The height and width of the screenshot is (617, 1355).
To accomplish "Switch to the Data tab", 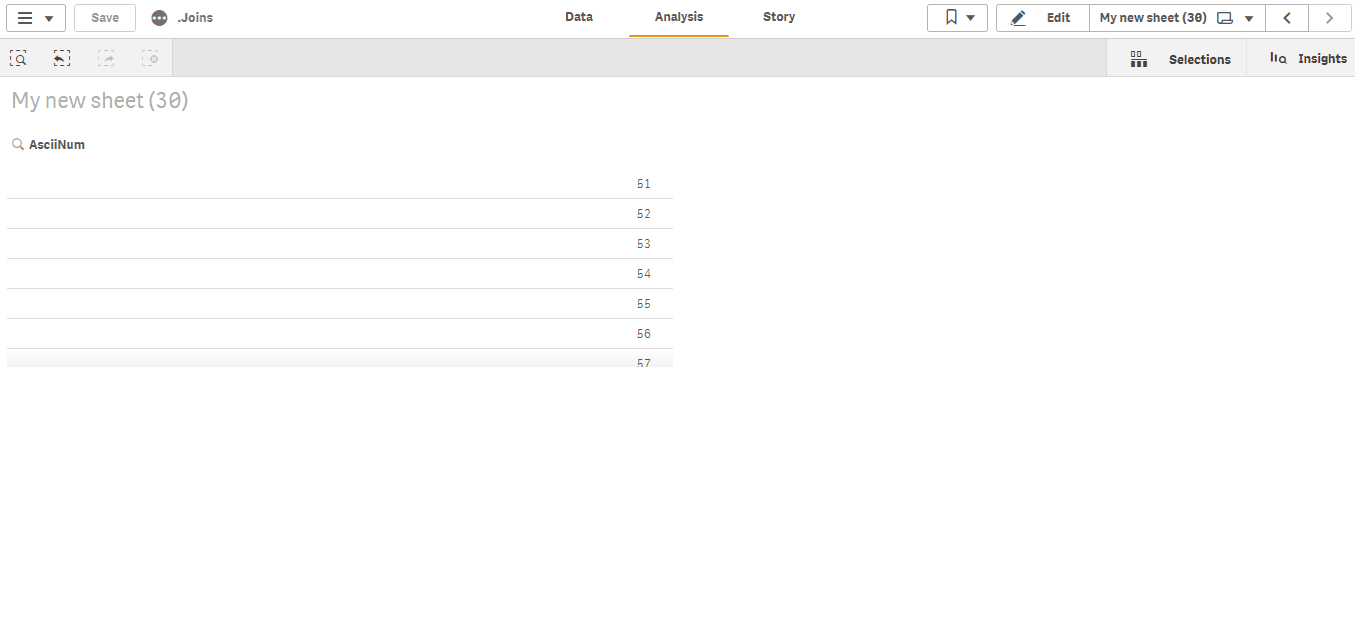I will click(x=579, y=17).
